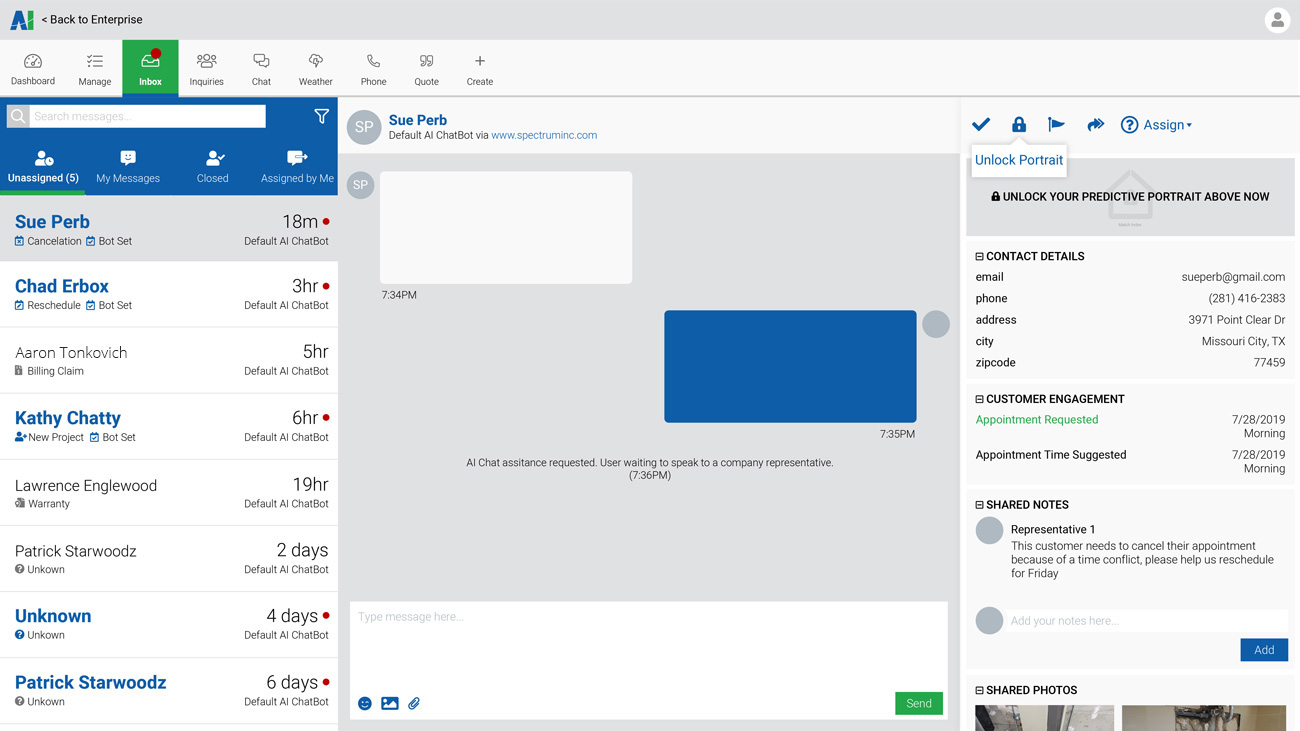Switch to the My Messages tab
Viewport: 1300px width, 731px height.
(127, 165)
